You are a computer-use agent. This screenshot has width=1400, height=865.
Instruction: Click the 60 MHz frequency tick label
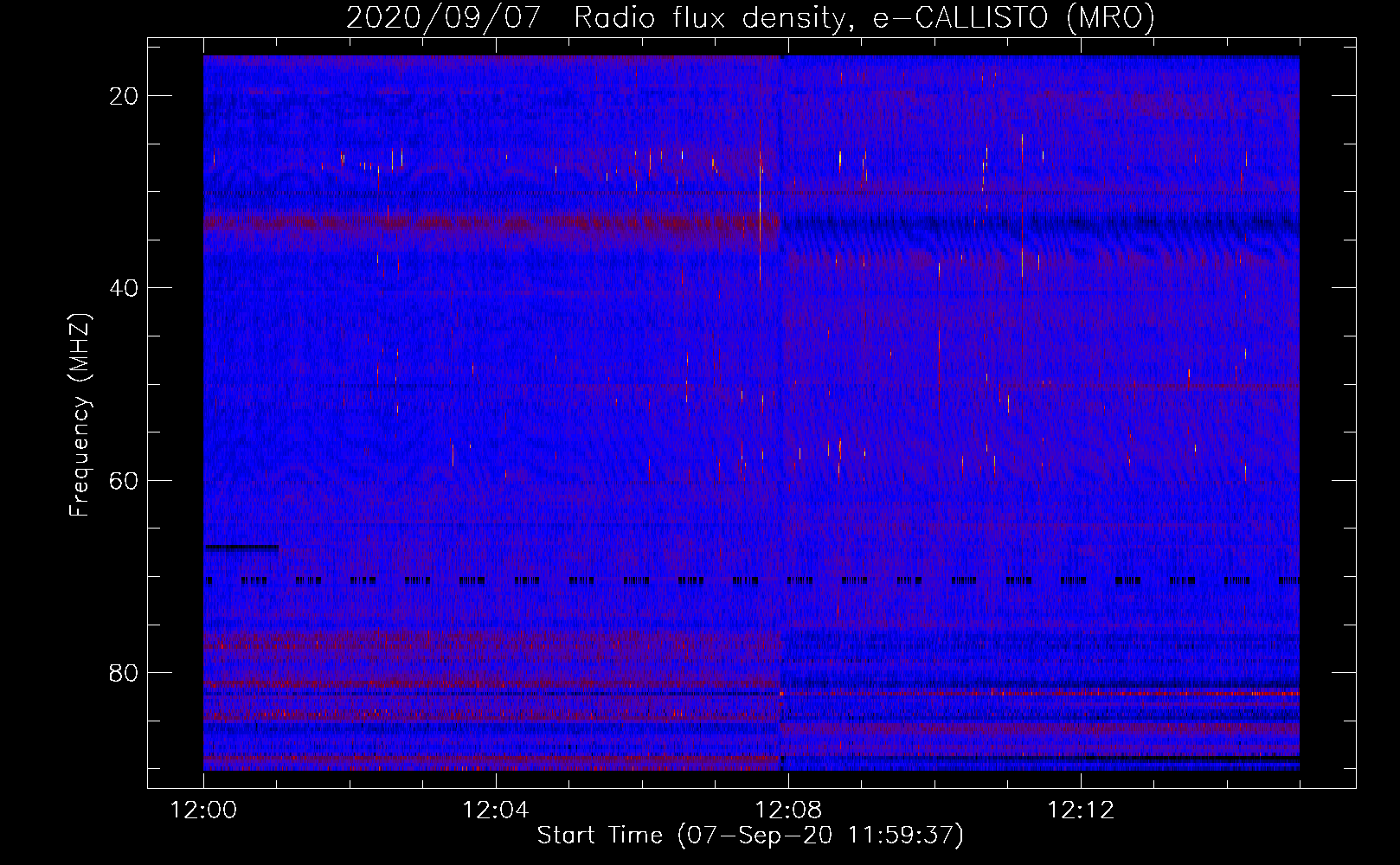point(125,480)
